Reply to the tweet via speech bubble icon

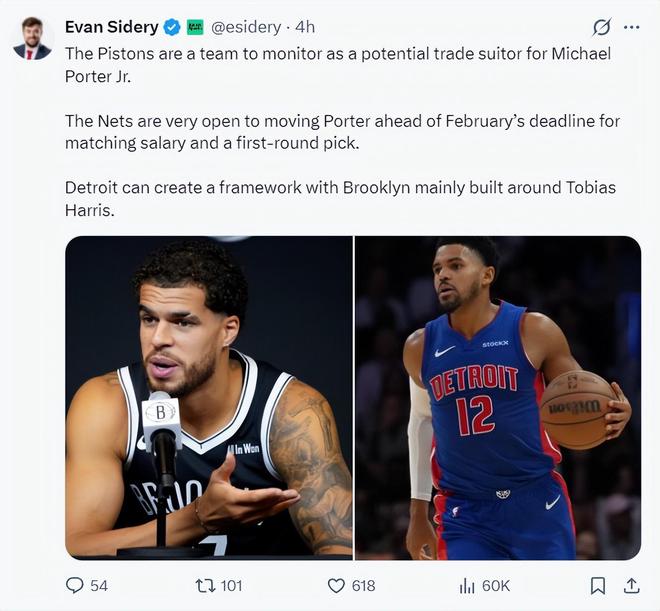coord(75,585)
